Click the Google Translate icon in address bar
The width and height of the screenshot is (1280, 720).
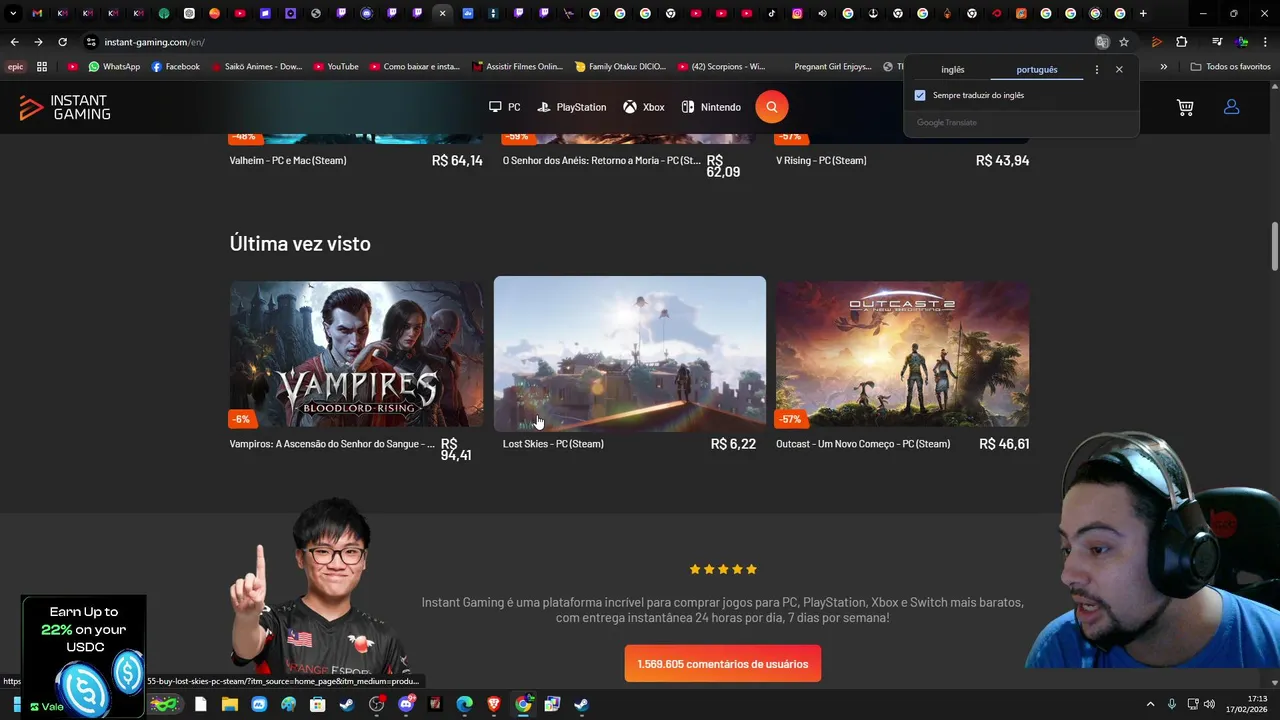[x=1102, y=42]
